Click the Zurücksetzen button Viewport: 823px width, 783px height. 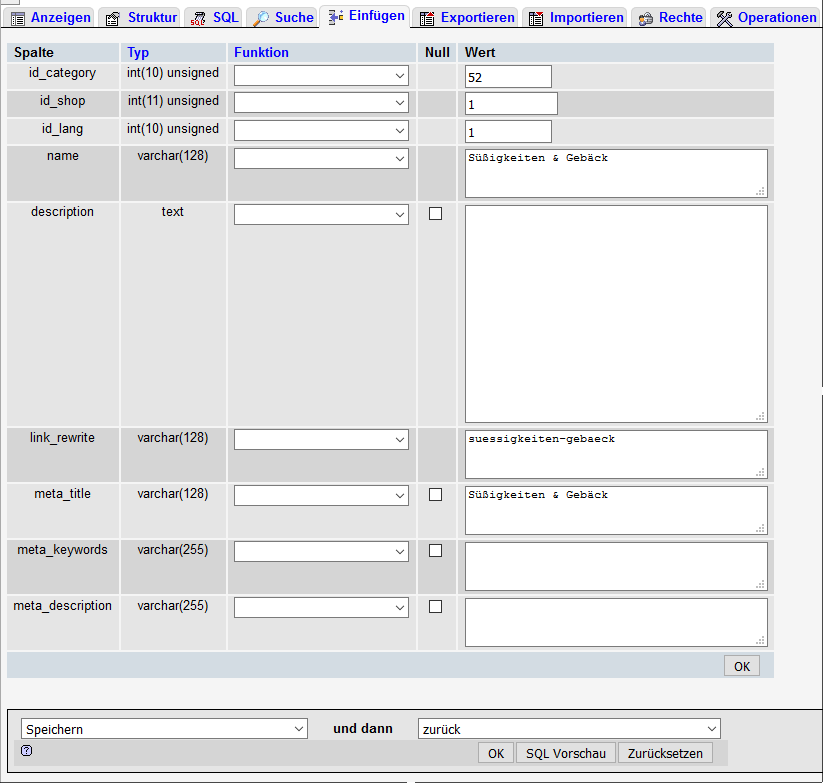[x=665, y=753]
